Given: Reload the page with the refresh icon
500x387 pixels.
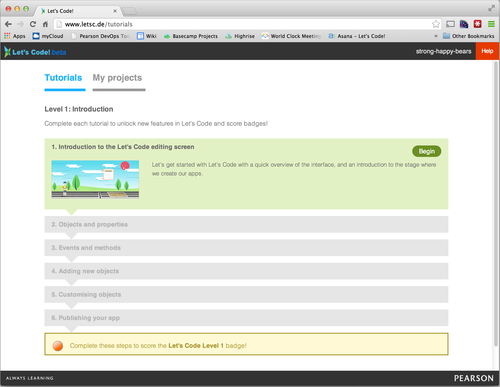Looking at the screenshot, I should pos(33,24).
